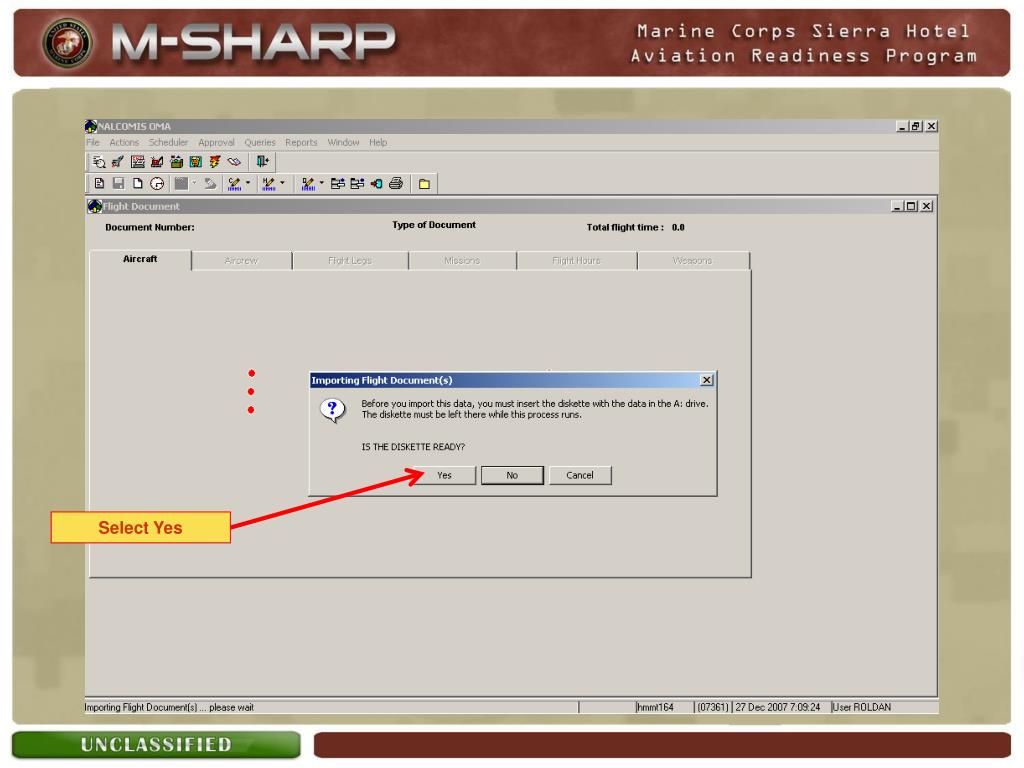
Task: Open the Help menu
Action: (x=378, y=142)
